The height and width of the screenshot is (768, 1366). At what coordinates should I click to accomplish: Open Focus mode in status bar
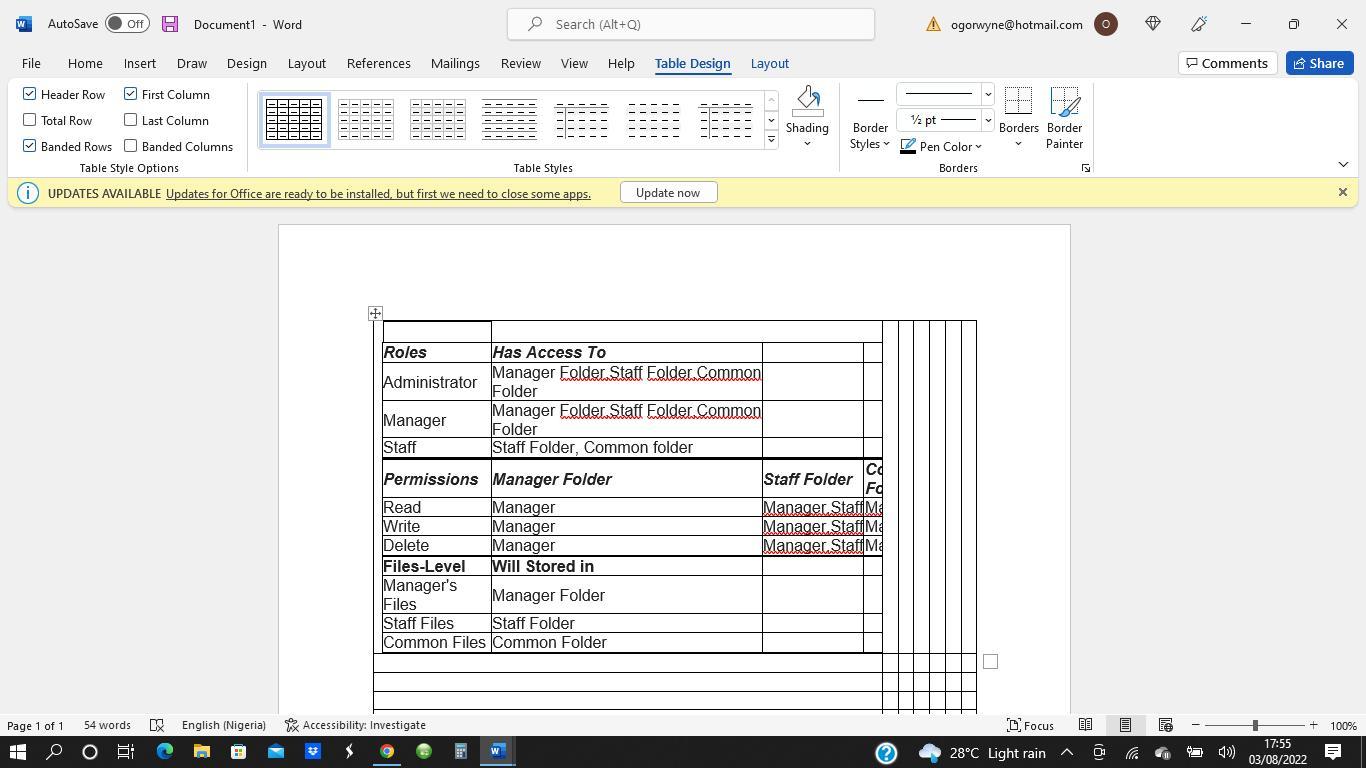click(x=1030, y=725)
